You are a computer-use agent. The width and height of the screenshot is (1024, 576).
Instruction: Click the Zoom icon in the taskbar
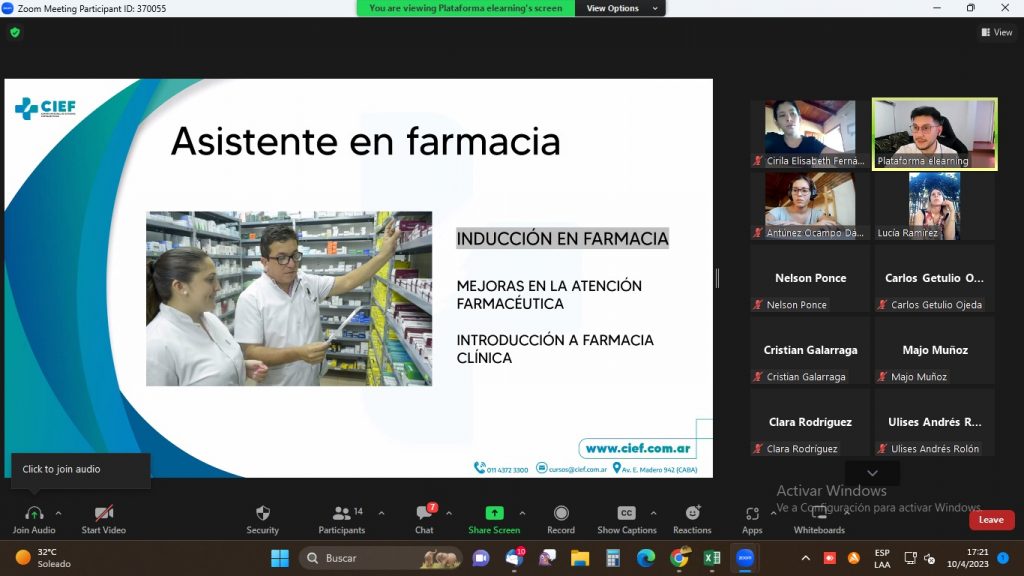click(x=745, y=558)
